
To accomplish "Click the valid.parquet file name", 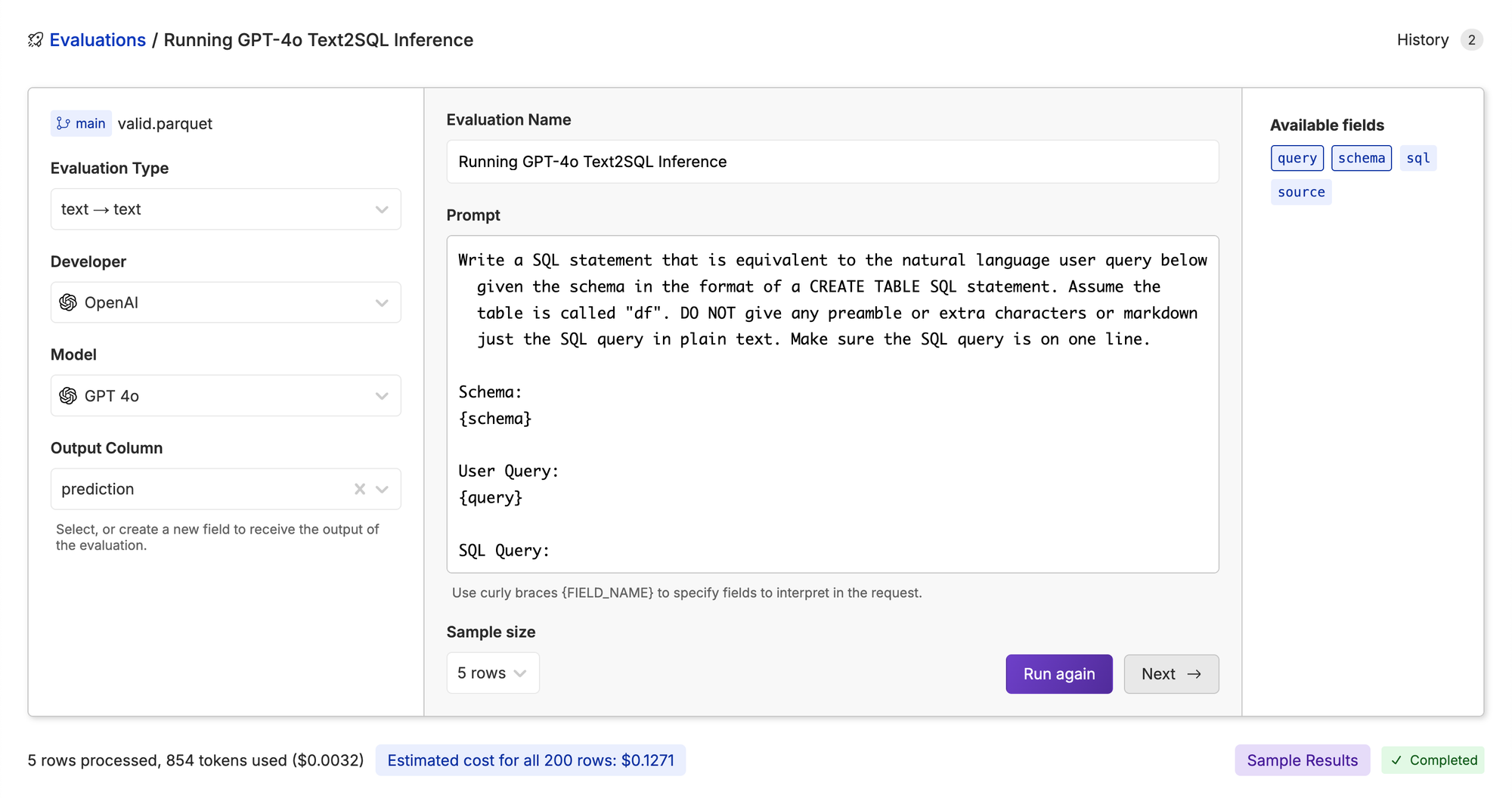I will coord(165,123).
